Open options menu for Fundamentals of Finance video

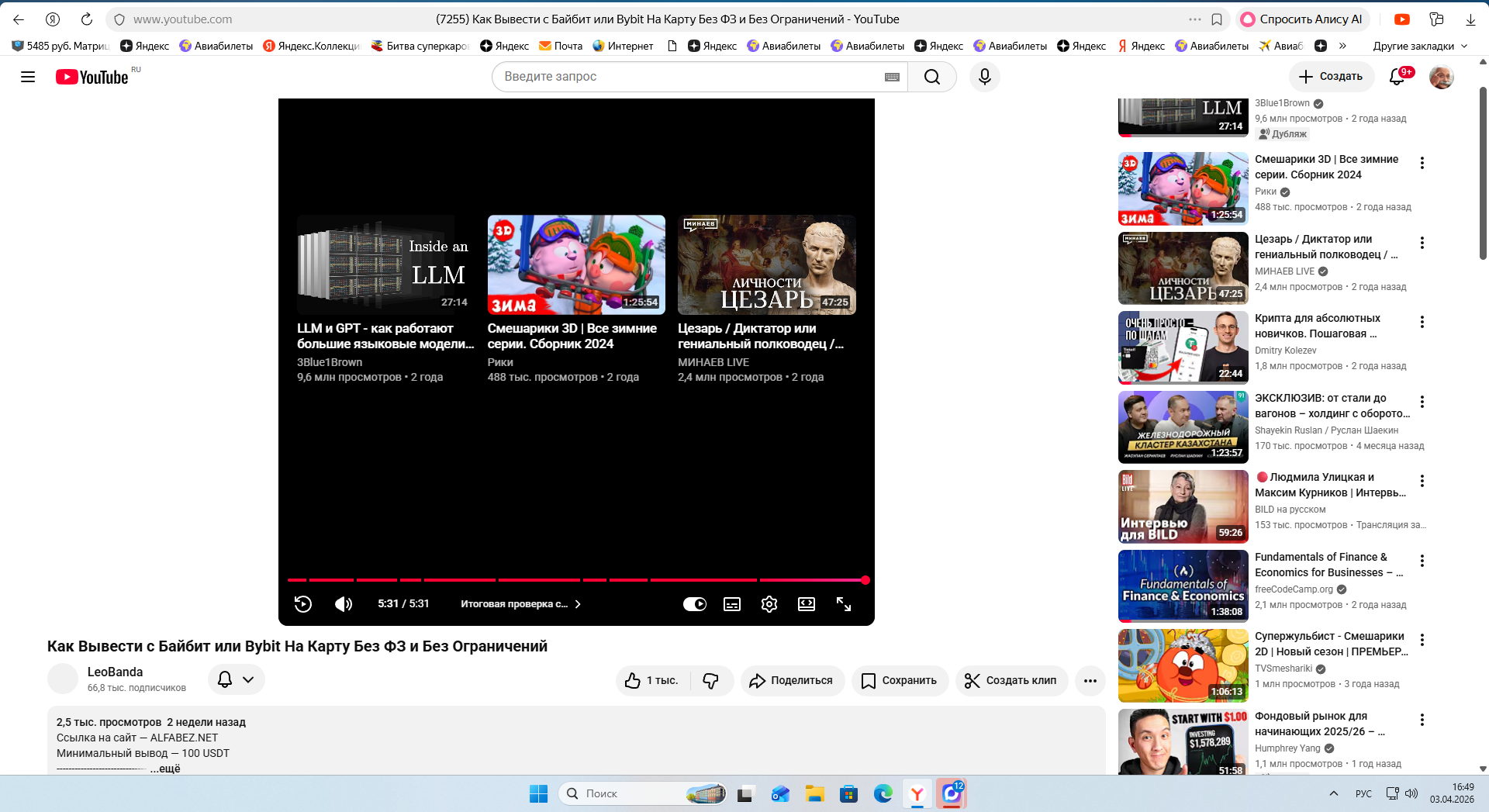[1422, 561]
